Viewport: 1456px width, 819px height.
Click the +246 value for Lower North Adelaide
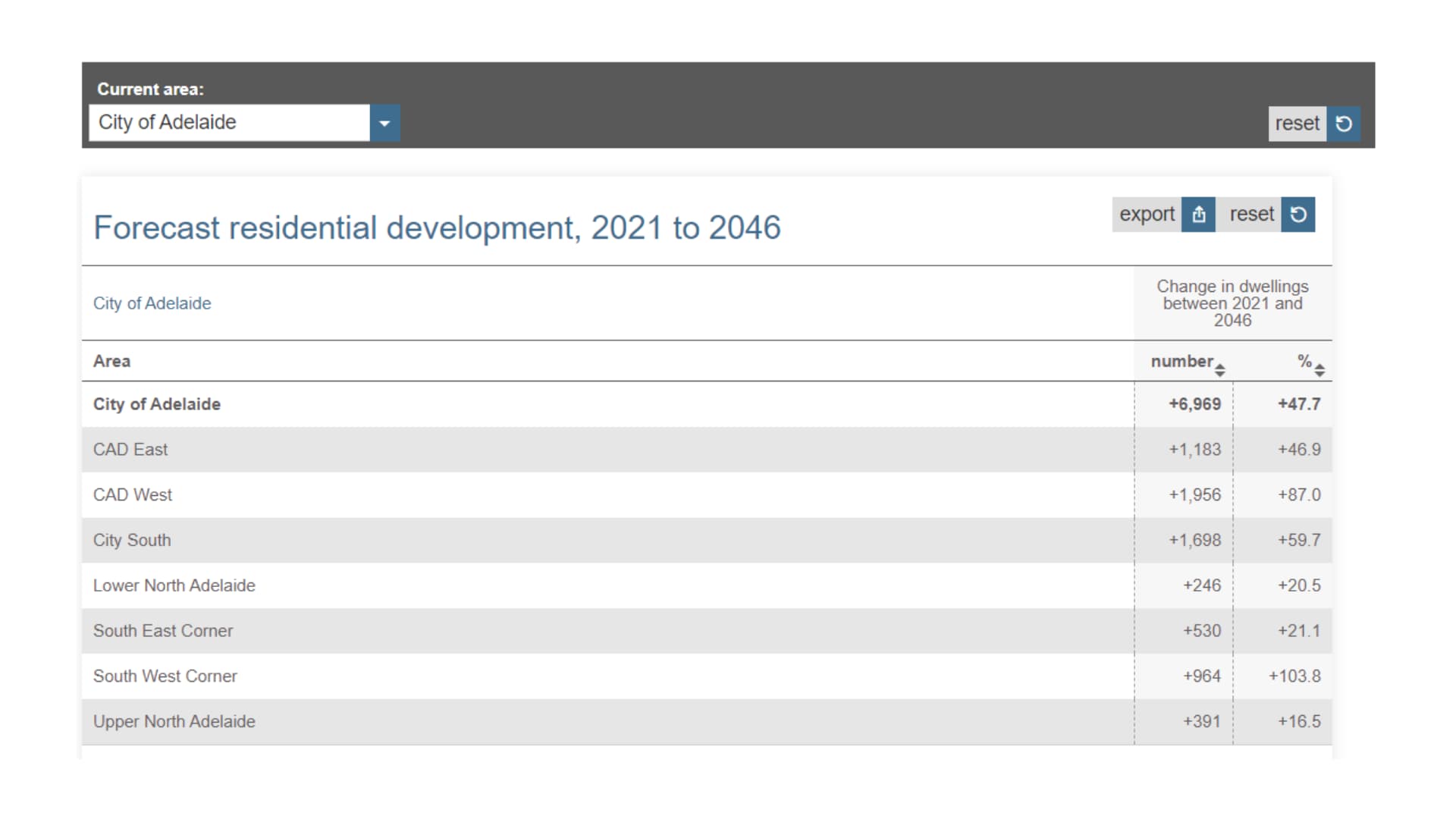(x=1202, y=585)
